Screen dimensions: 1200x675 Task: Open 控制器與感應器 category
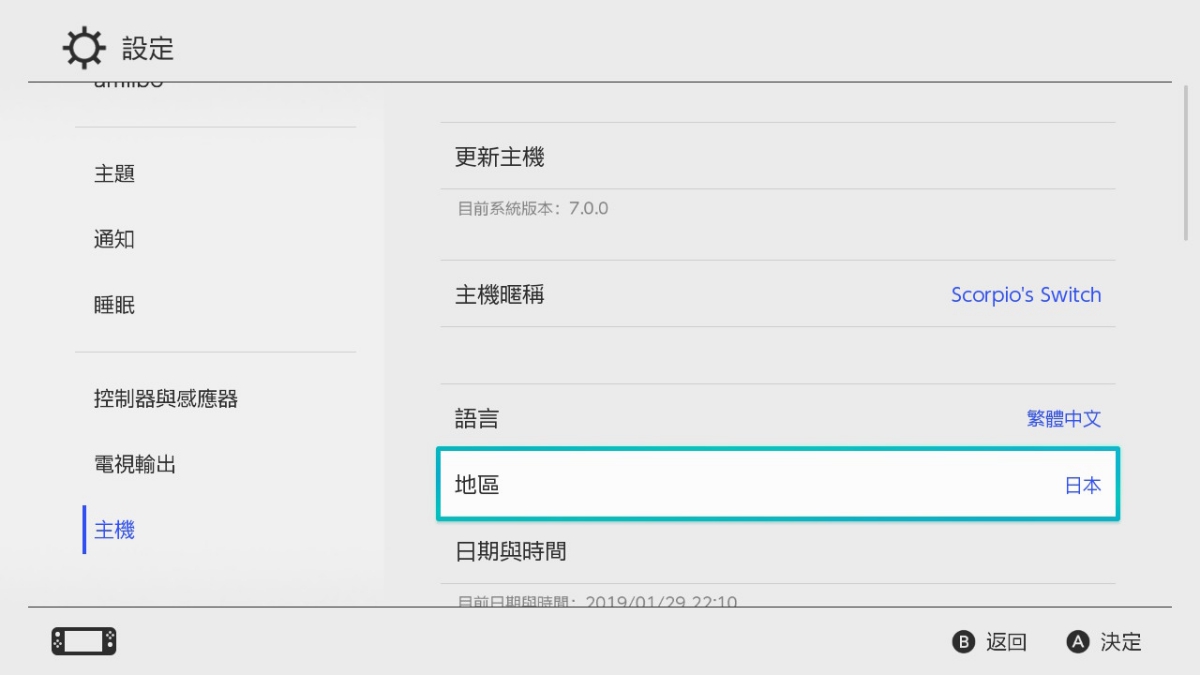pos(166,399)
